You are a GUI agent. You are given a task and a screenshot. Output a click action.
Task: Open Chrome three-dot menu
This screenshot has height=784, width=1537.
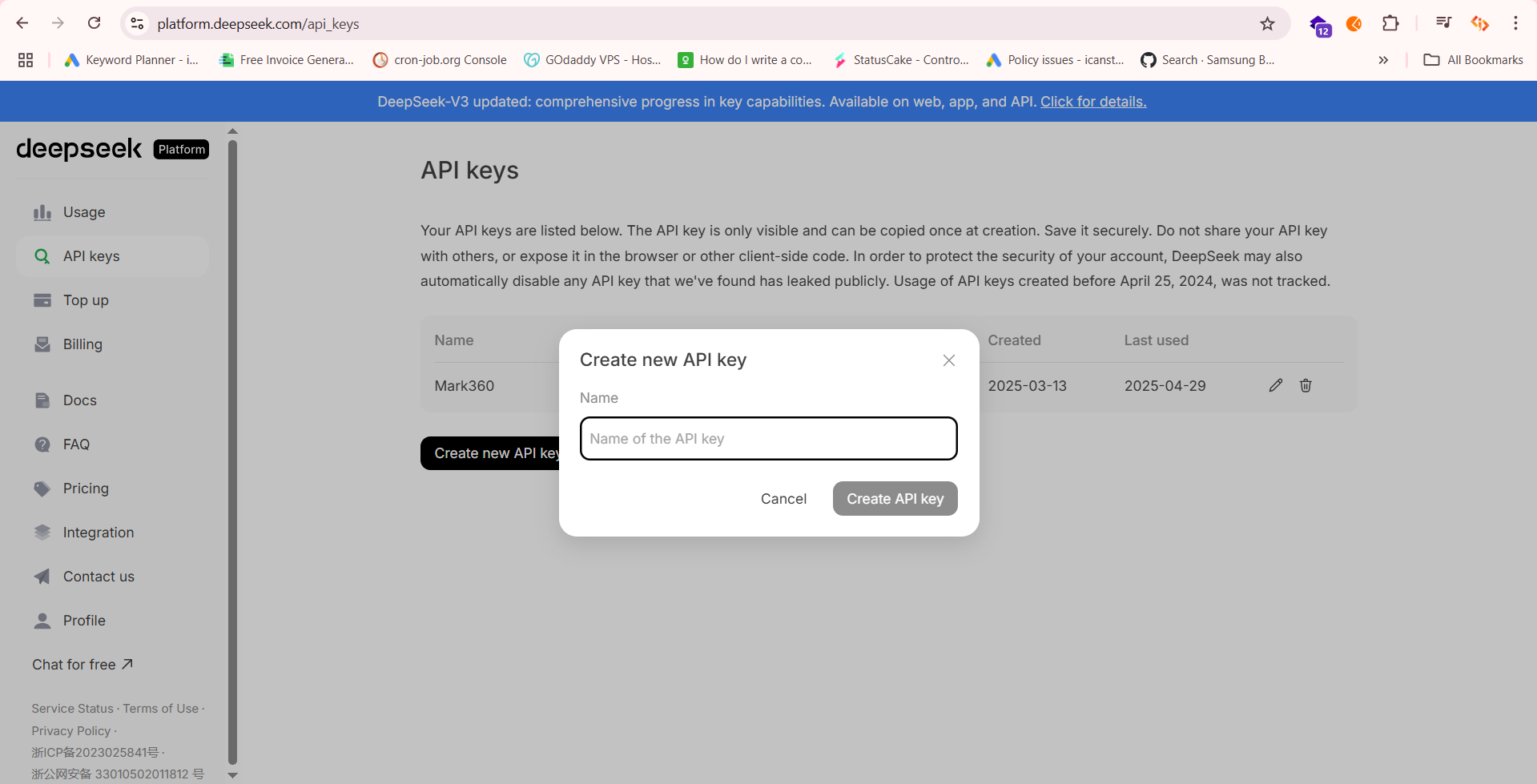[1515, 23]
